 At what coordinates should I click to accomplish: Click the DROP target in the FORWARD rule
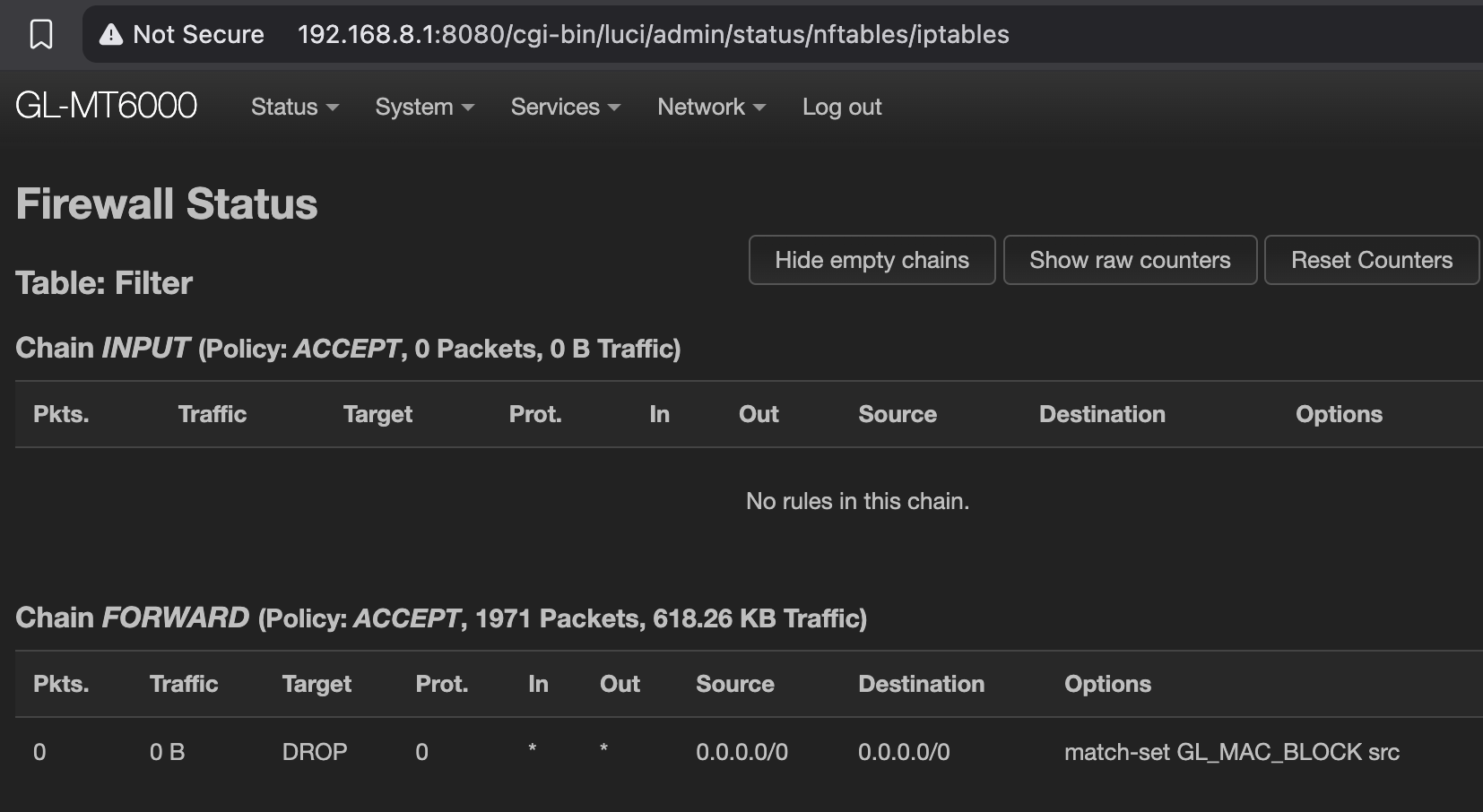pos(314,752)
